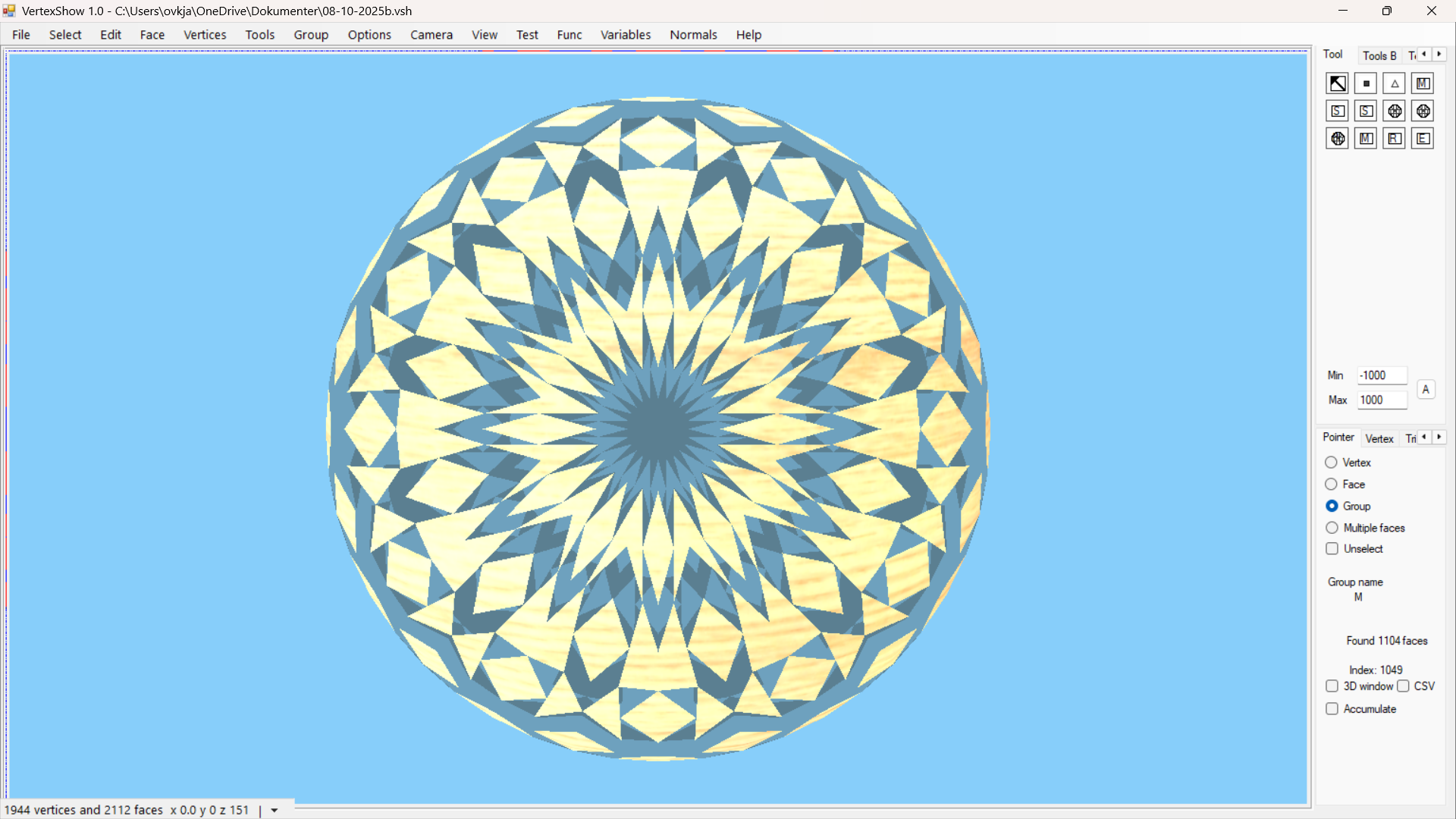Enable the Unselect checkbox
The width and height of the screenshot is (1456, 819).
coord(1332,548)
